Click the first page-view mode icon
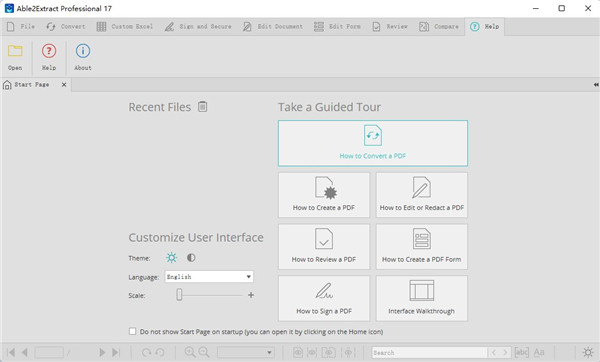The width and height of the screenshot is (600, 362). 298,352
